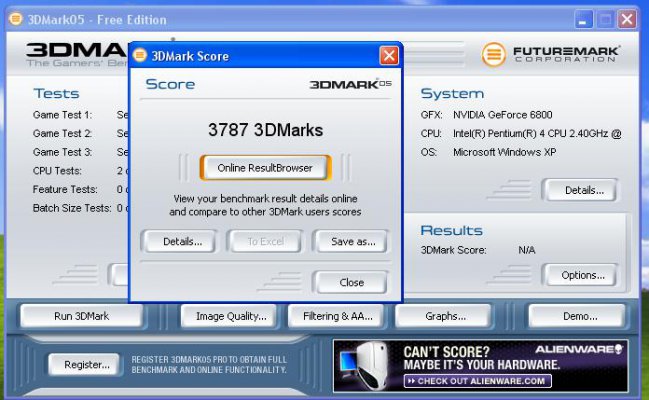The width and height of the screenshot is (649, 400).
Task: Click Save as in the Score dialog
Action: (x=353, y=241)
